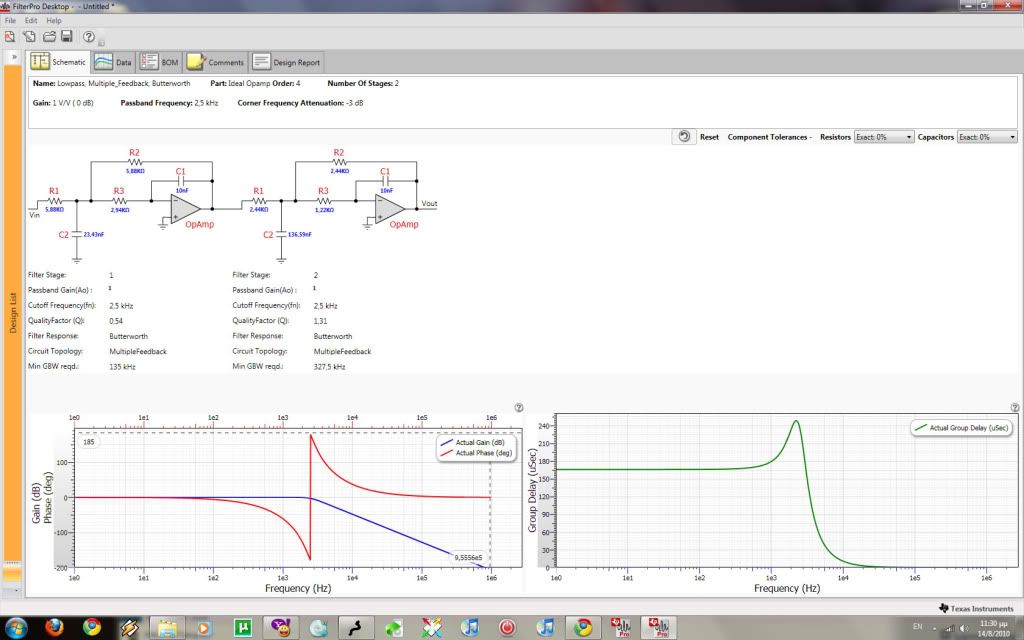The width and height of the screenshot is (1024, 640).
Task: Click the 185 phase marker label
Action: point(89,442)
